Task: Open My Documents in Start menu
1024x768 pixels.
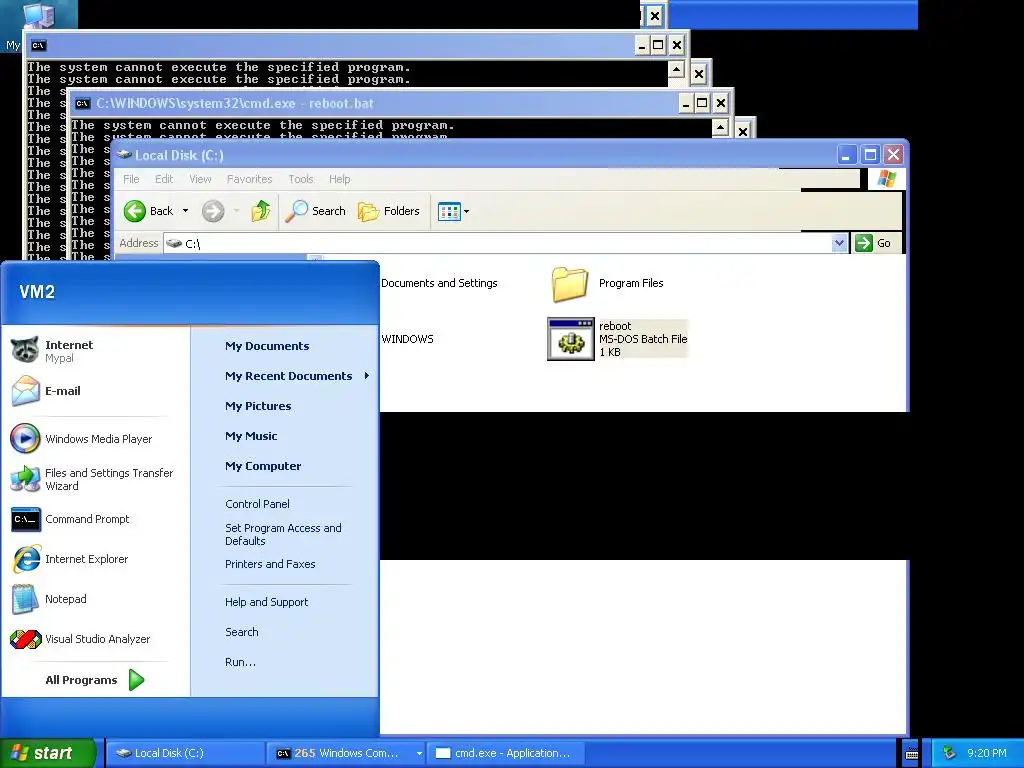Action: [x=267, y=346]
